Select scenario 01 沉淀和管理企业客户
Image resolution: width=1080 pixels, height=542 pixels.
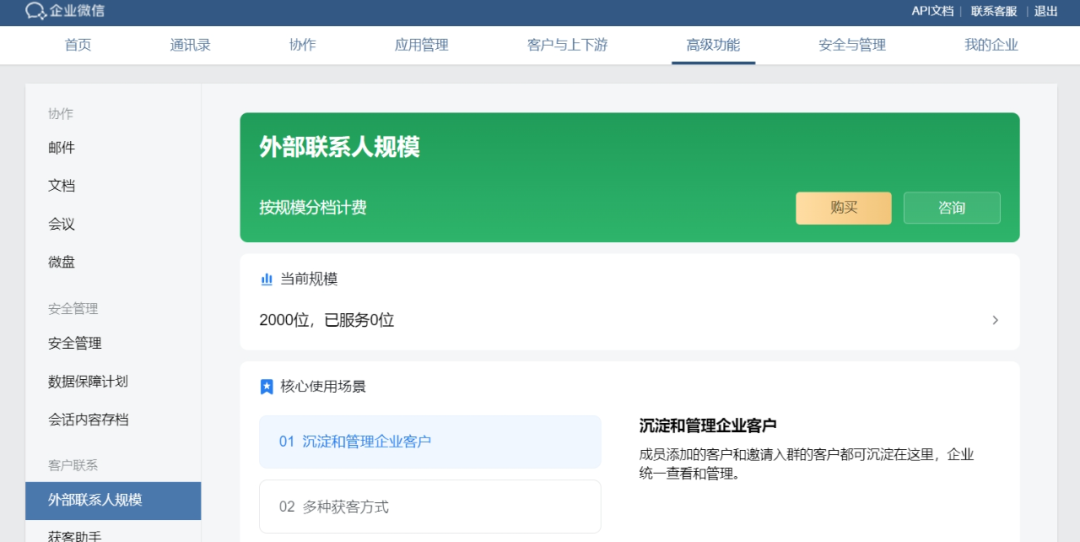(430, 441)
